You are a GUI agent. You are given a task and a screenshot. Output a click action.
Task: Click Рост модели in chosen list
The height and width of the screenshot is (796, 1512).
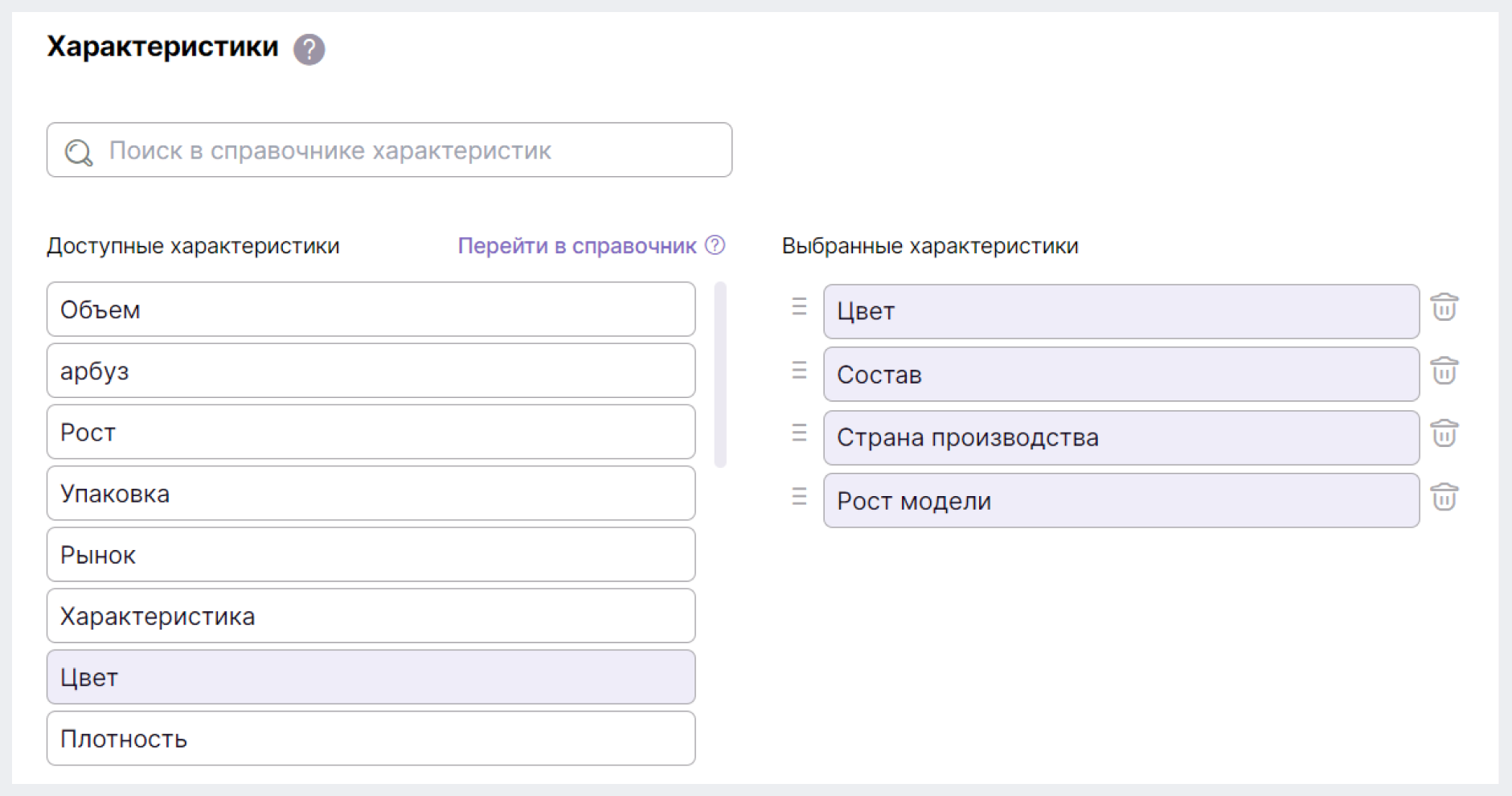[1121, 500]
